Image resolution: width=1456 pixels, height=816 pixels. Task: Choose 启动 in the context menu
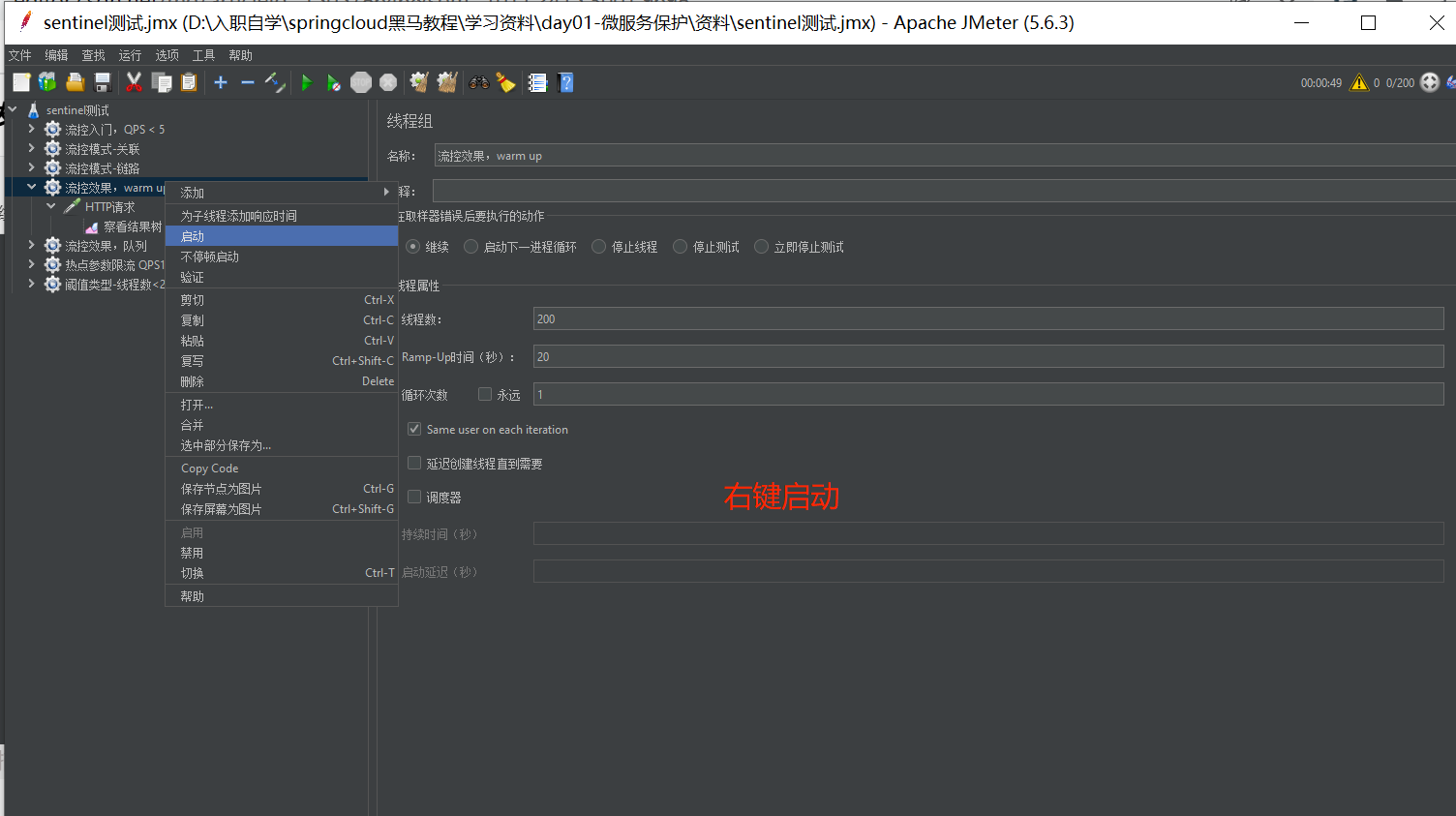pyautogui.click(x=282, y=236)
